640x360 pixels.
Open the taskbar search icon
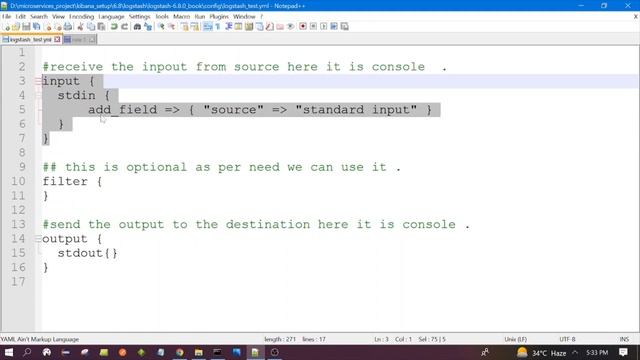click(x=27, y=352)
